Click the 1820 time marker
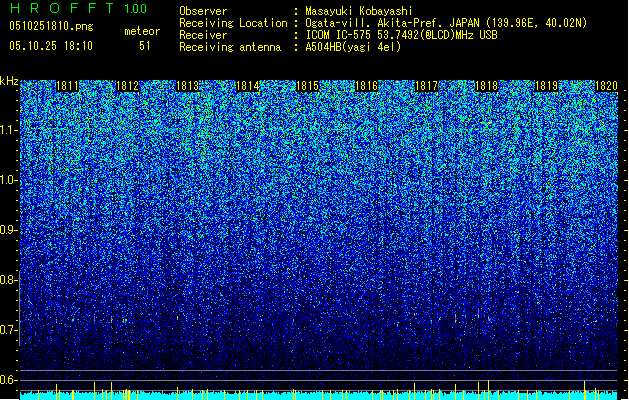The height and width of the screenshot is (400, 629). tap(606, 86)
